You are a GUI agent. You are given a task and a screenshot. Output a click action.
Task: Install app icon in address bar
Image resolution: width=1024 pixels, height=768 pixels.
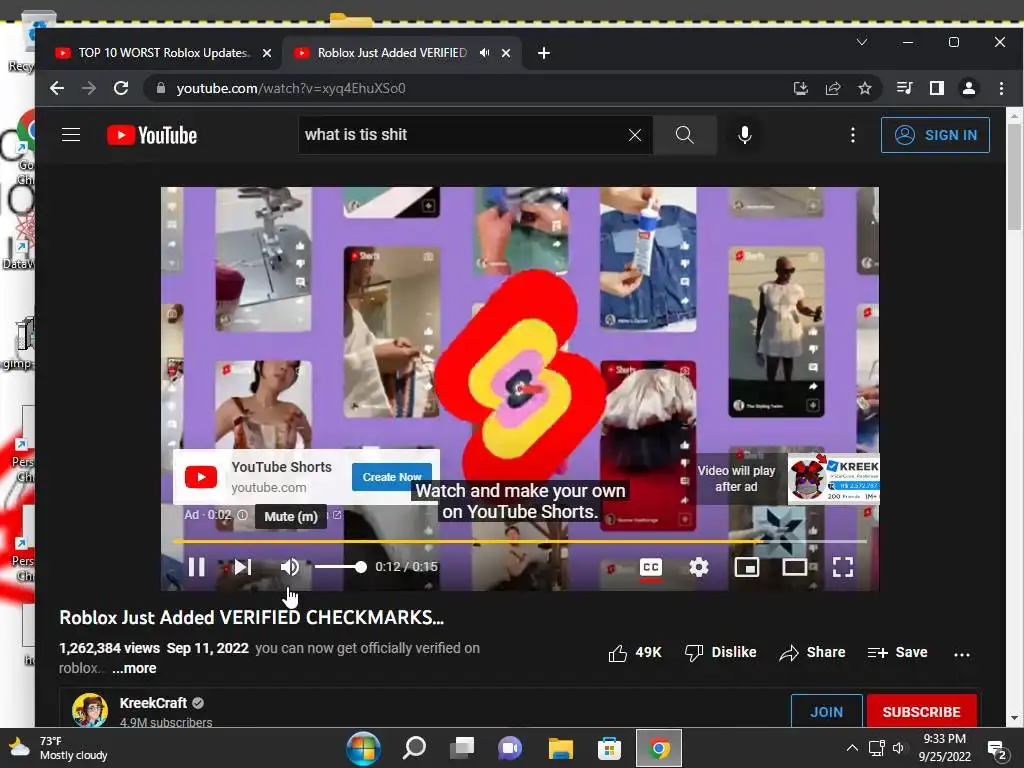(x=801, y=88)
